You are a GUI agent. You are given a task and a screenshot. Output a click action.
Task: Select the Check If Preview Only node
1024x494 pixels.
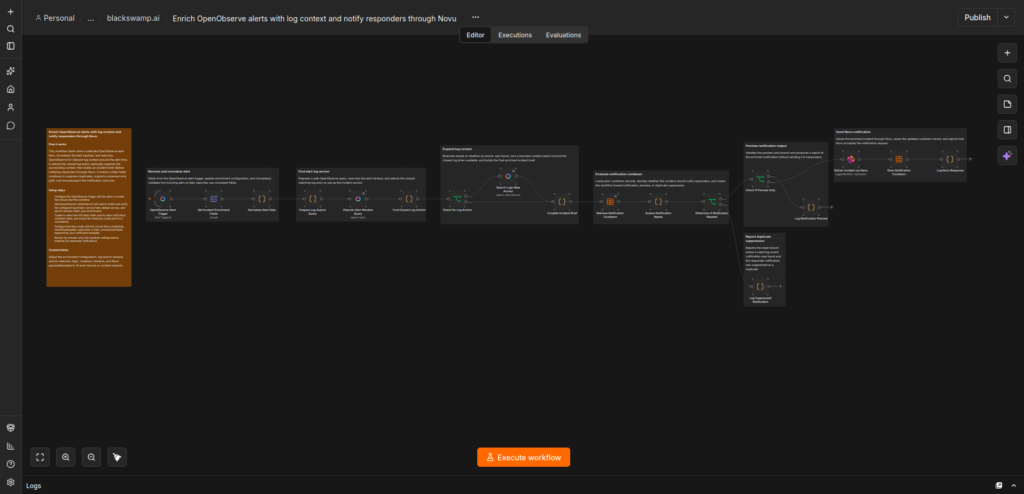point(760,179)
